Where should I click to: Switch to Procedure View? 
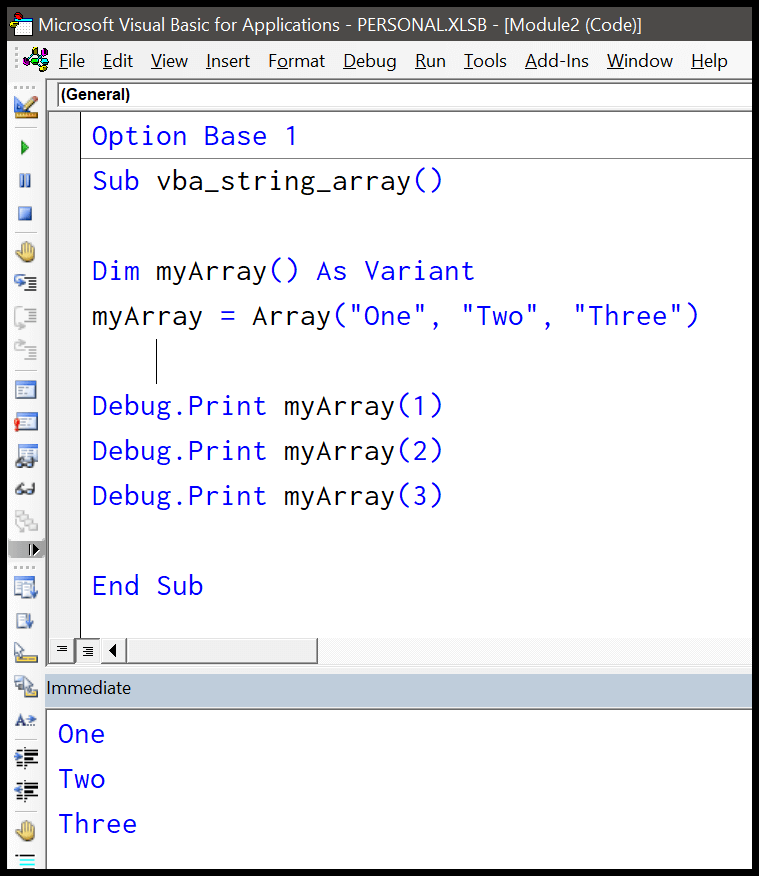pyautogui.click(x=62, y=650)
